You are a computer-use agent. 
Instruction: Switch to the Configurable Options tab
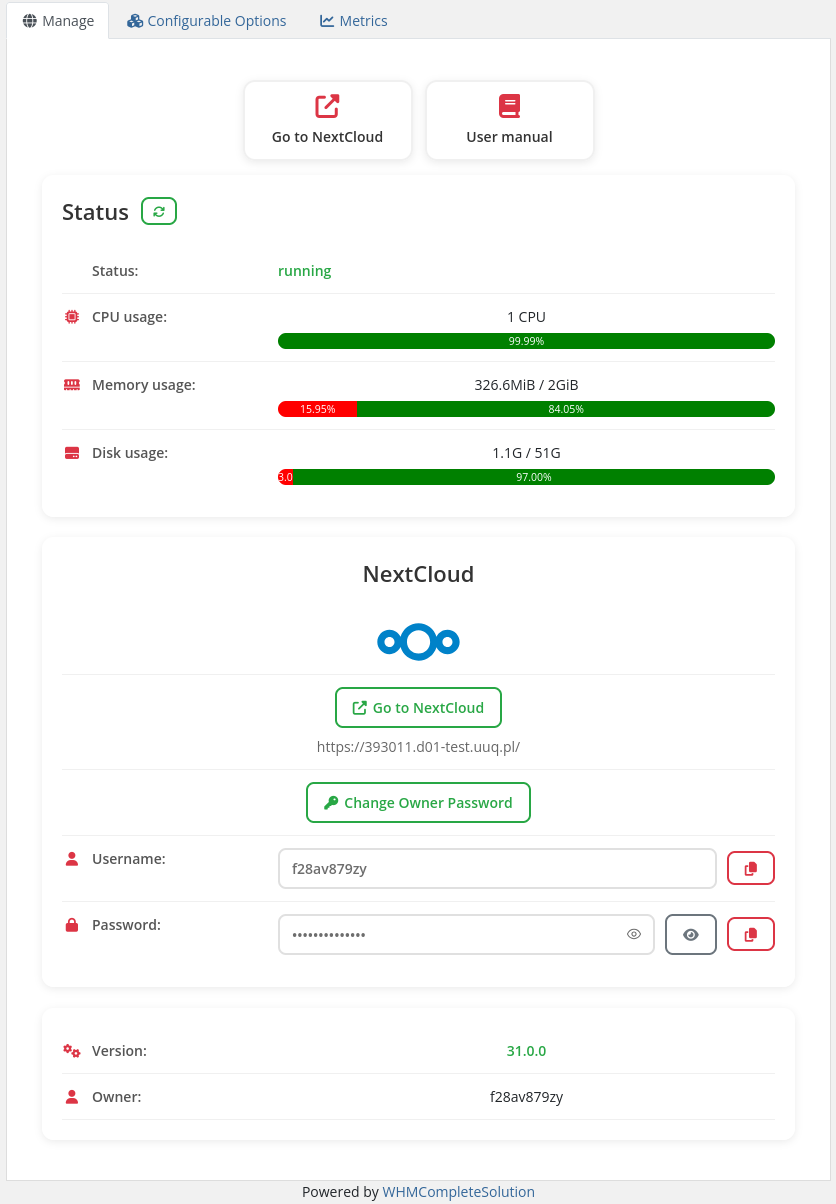pos(207,21)
